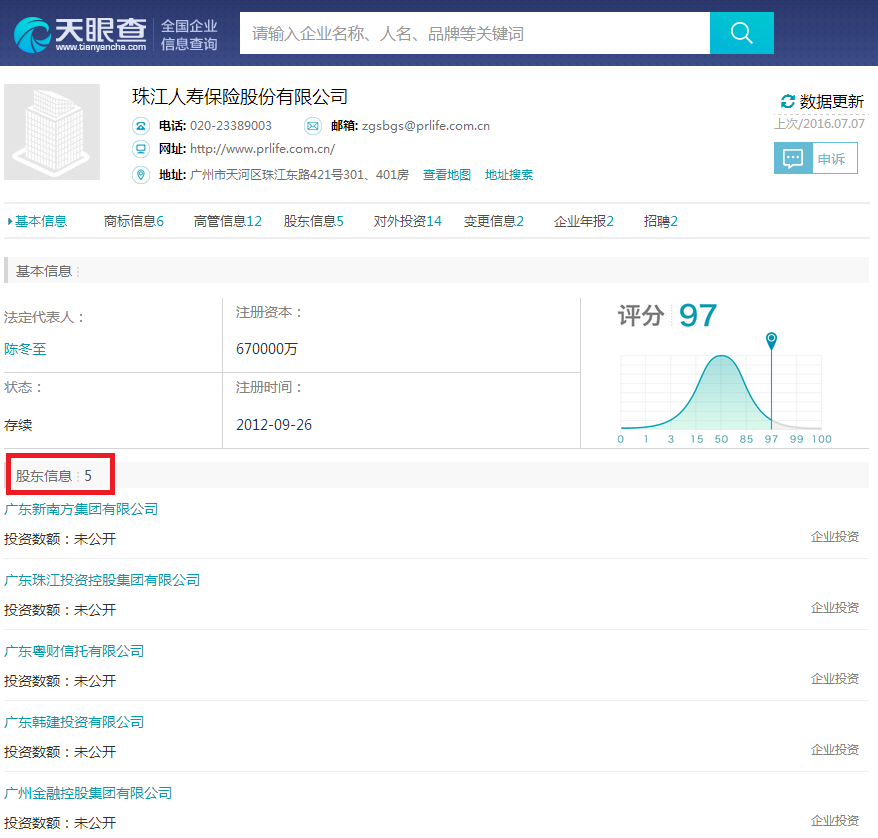The image size is (878, 838).
Task: Click the company title 珠江人寿保险股份有限公司
Action: [x=240, y=97]
